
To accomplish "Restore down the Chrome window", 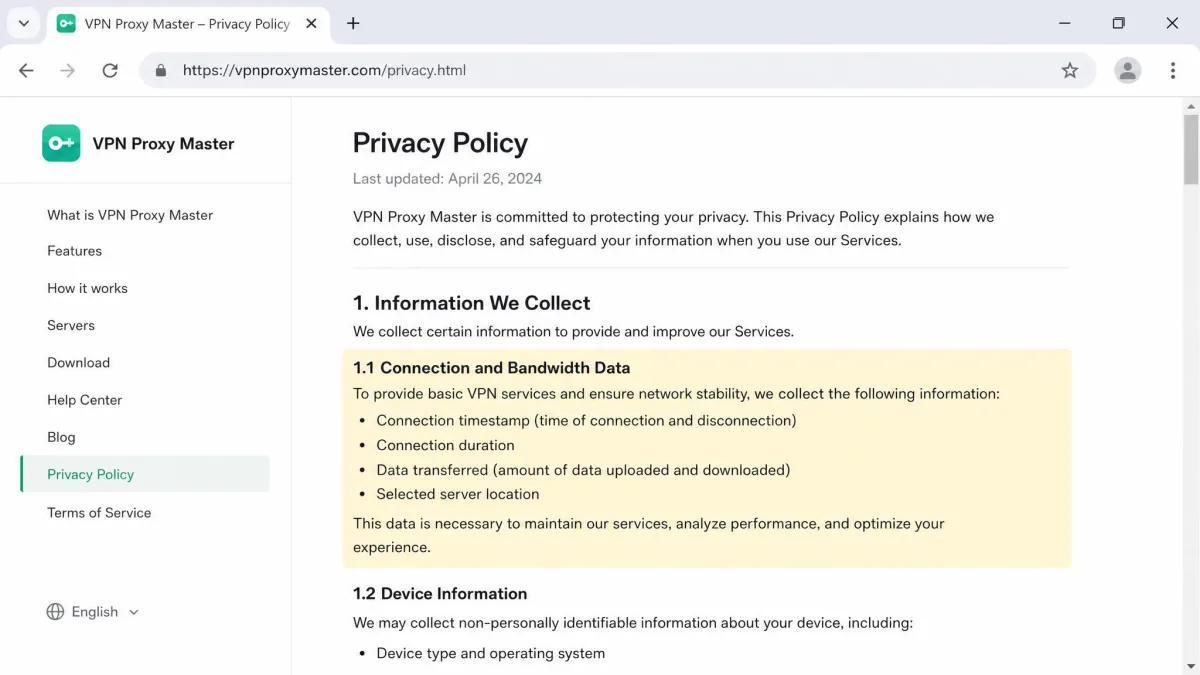I will tap(1118, 23).
